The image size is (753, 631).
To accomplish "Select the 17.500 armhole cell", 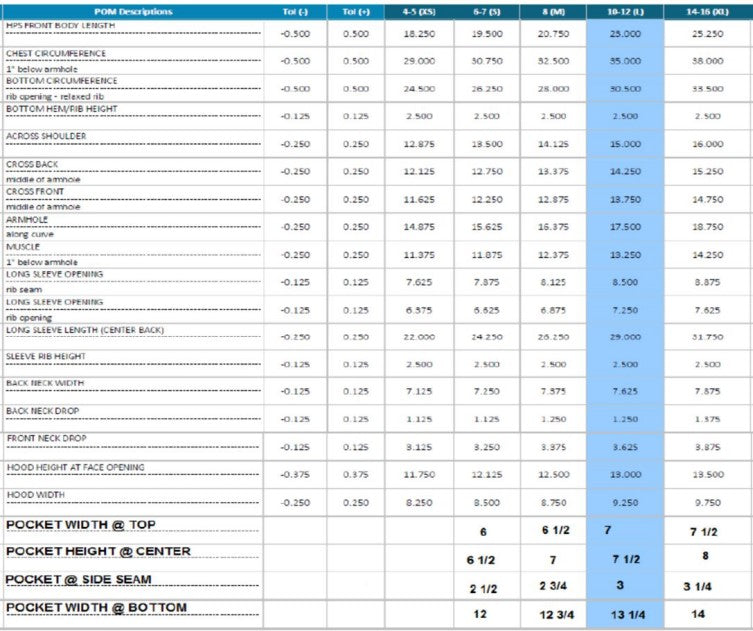I will 624,227.
